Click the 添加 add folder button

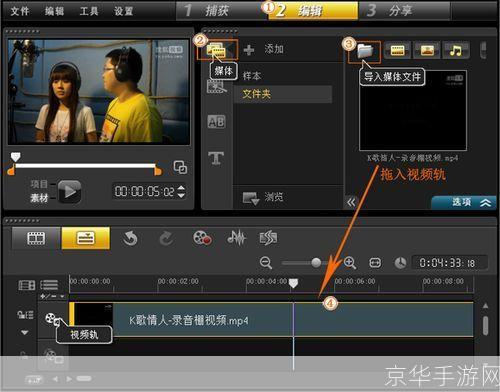(x=263, y=50)
